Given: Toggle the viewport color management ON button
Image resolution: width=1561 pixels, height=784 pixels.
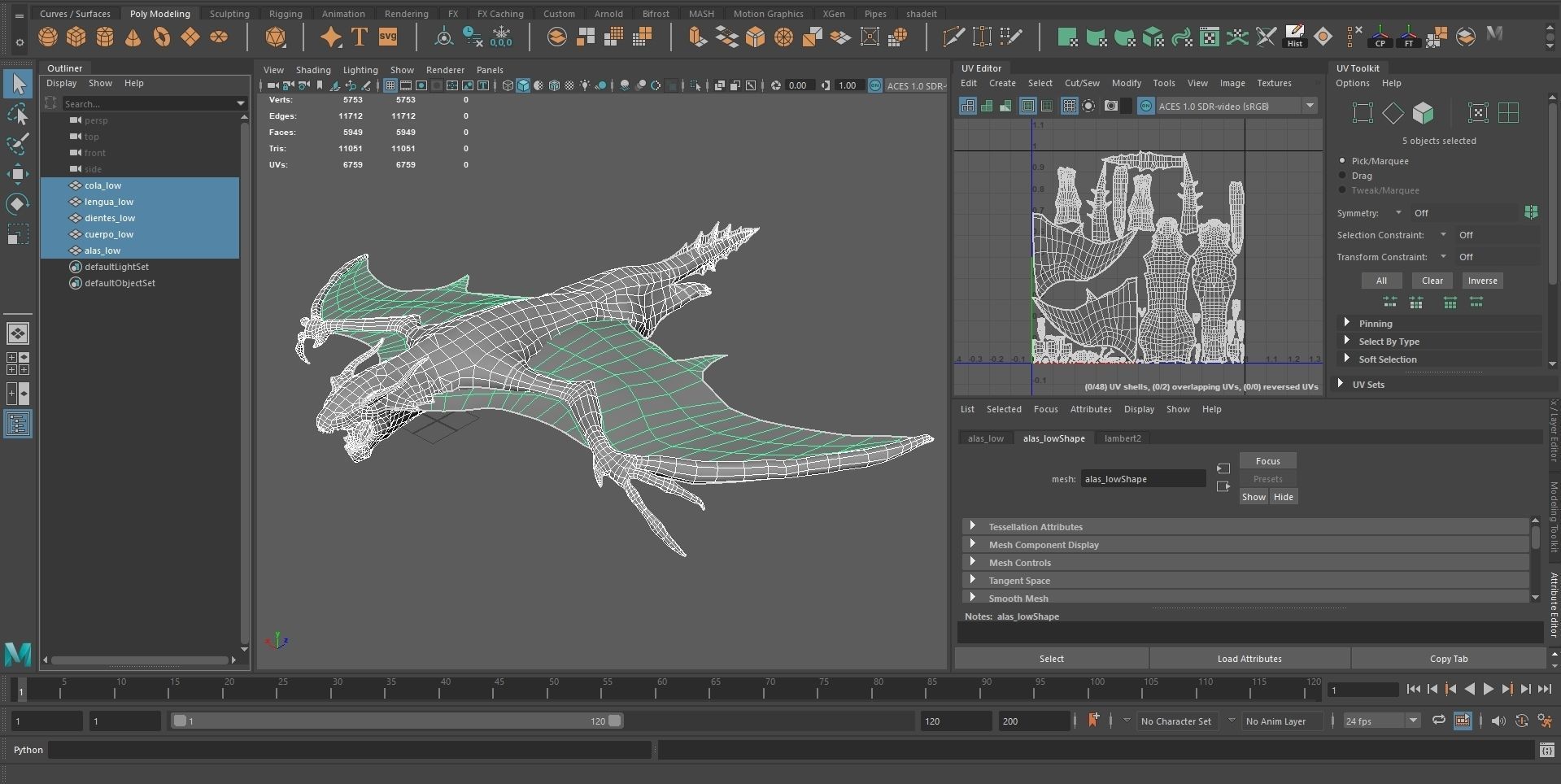Looking at the screenshot, I should pos(875,85).
